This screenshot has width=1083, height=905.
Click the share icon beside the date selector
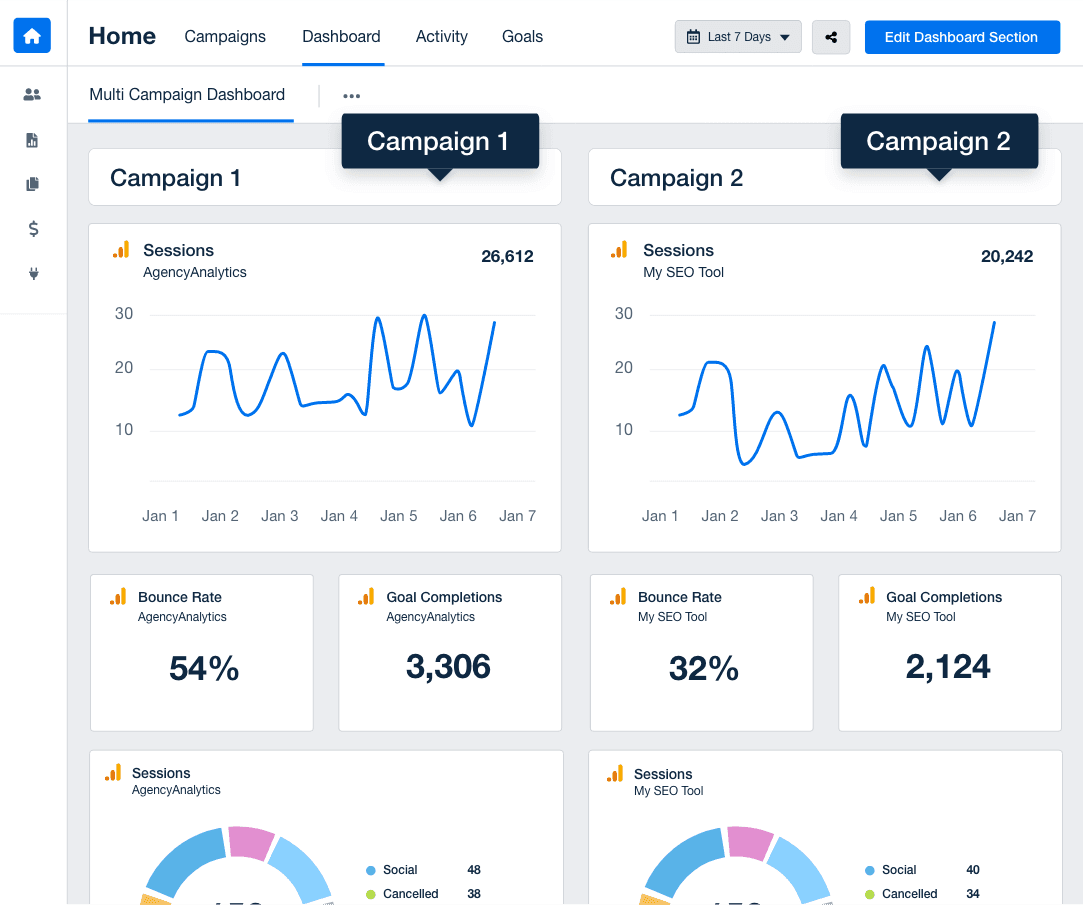pyautogui.click(x=831, y=36)
